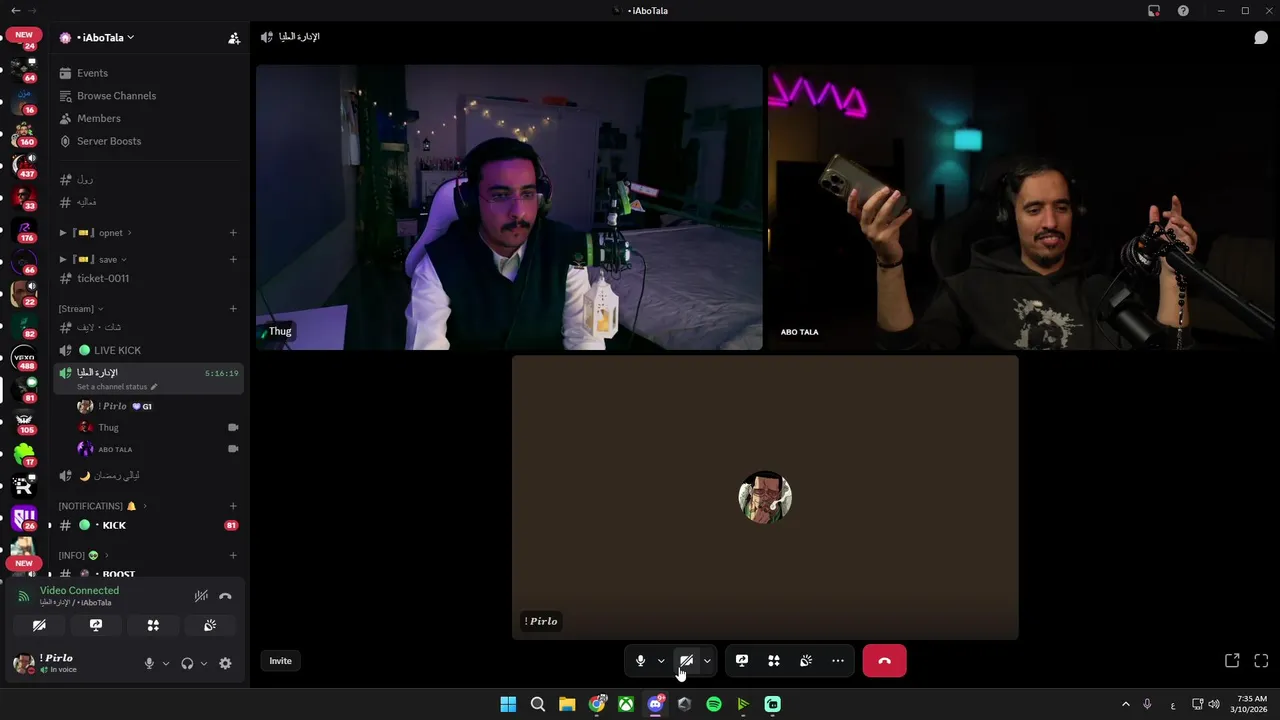1280x720 pixels.
Task: Click ! Pirlo user avatar in user panel
Action: (23, 663)
